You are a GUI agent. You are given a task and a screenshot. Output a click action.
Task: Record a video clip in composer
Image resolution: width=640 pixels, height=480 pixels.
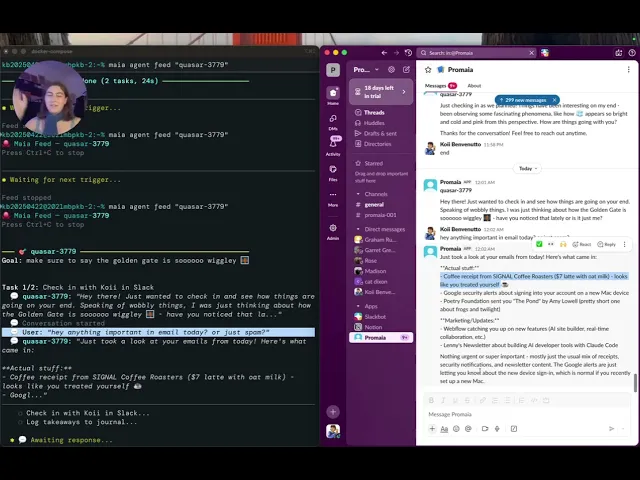coord(485,429)
